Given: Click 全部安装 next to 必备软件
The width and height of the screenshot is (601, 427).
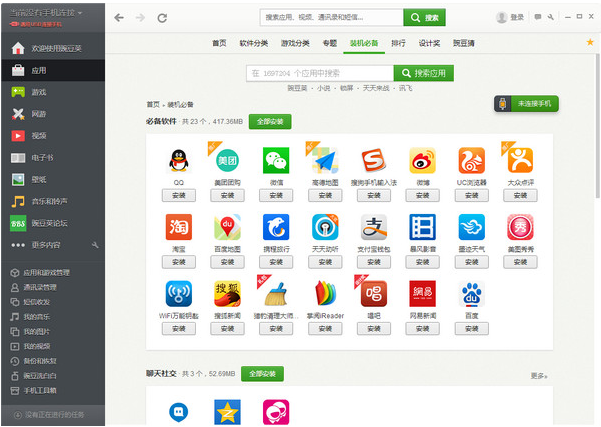Looking at the screenshot, I should tap(270, 122).
